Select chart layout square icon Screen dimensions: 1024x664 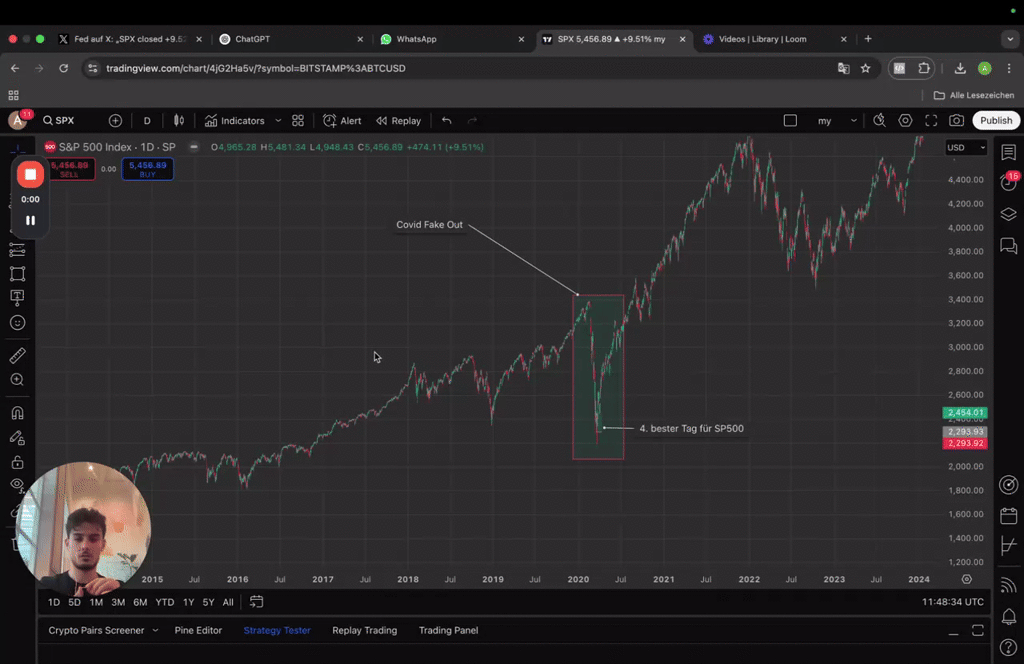pos(790,121)
